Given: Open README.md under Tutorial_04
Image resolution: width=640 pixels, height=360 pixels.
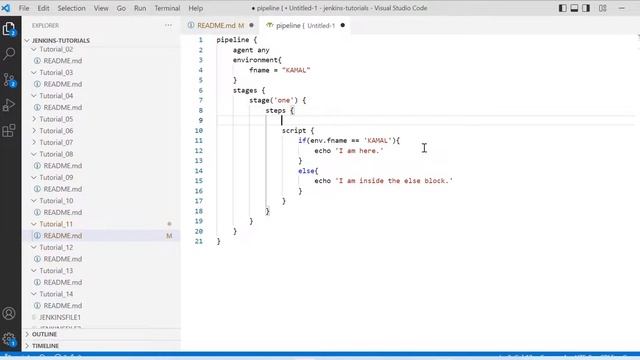Looking at the screenshot, I should tap(62, 107).
